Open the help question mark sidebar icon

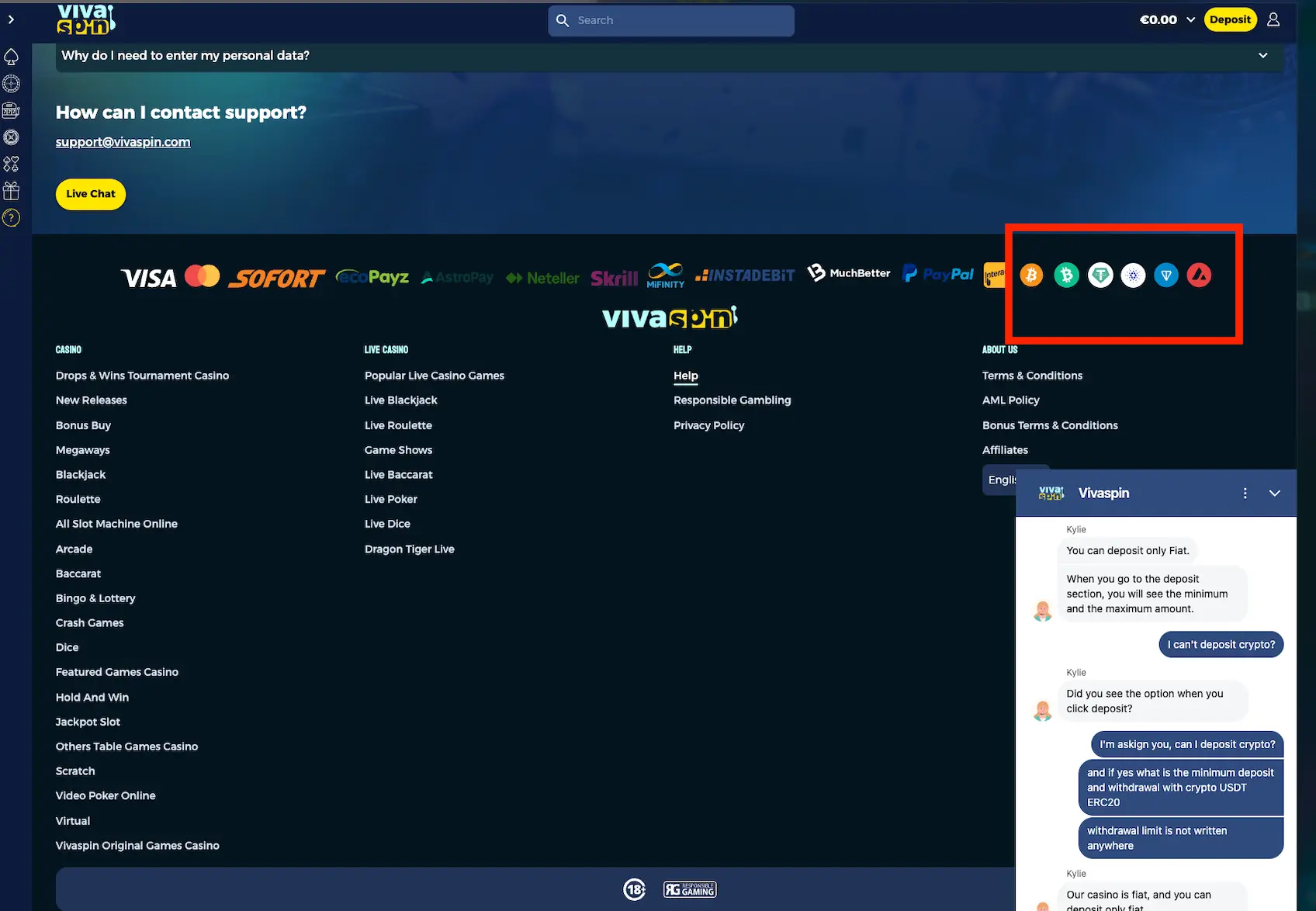(11, 218)
